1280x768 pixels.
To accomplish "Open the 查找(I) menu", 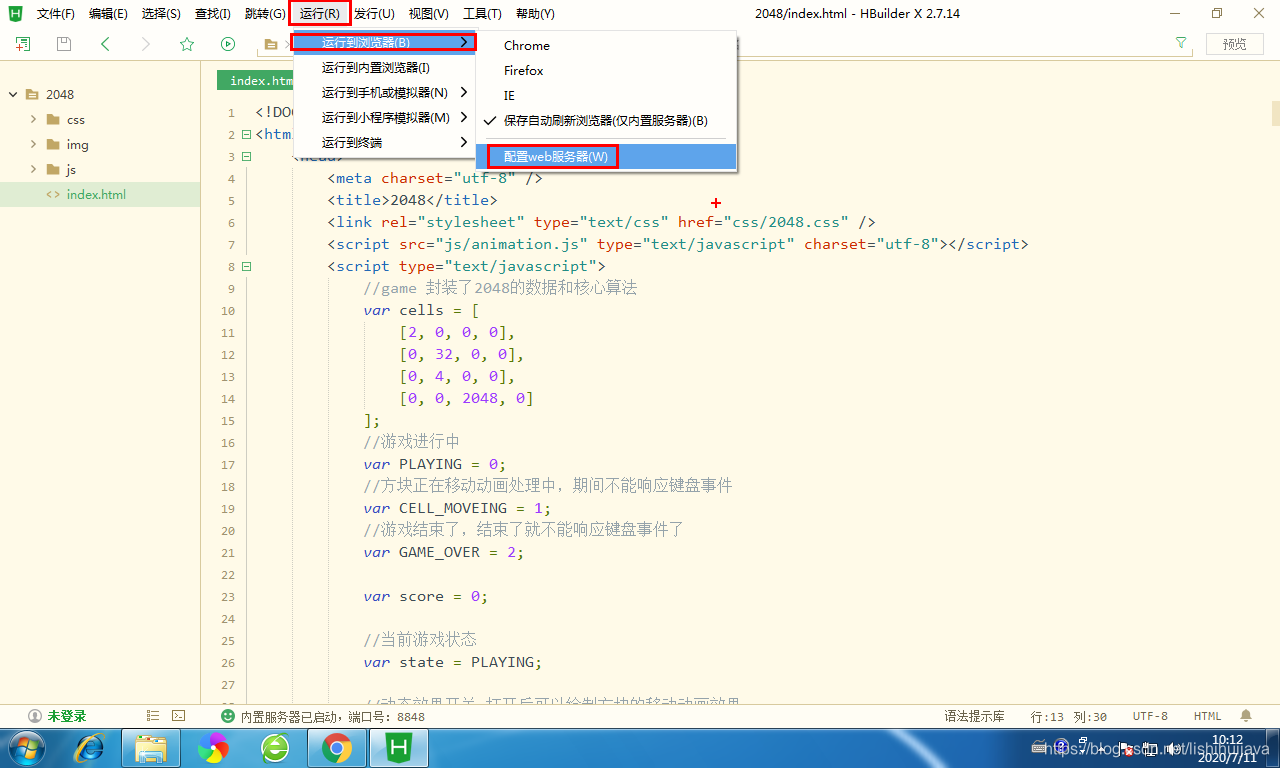I will pos(212,14).
